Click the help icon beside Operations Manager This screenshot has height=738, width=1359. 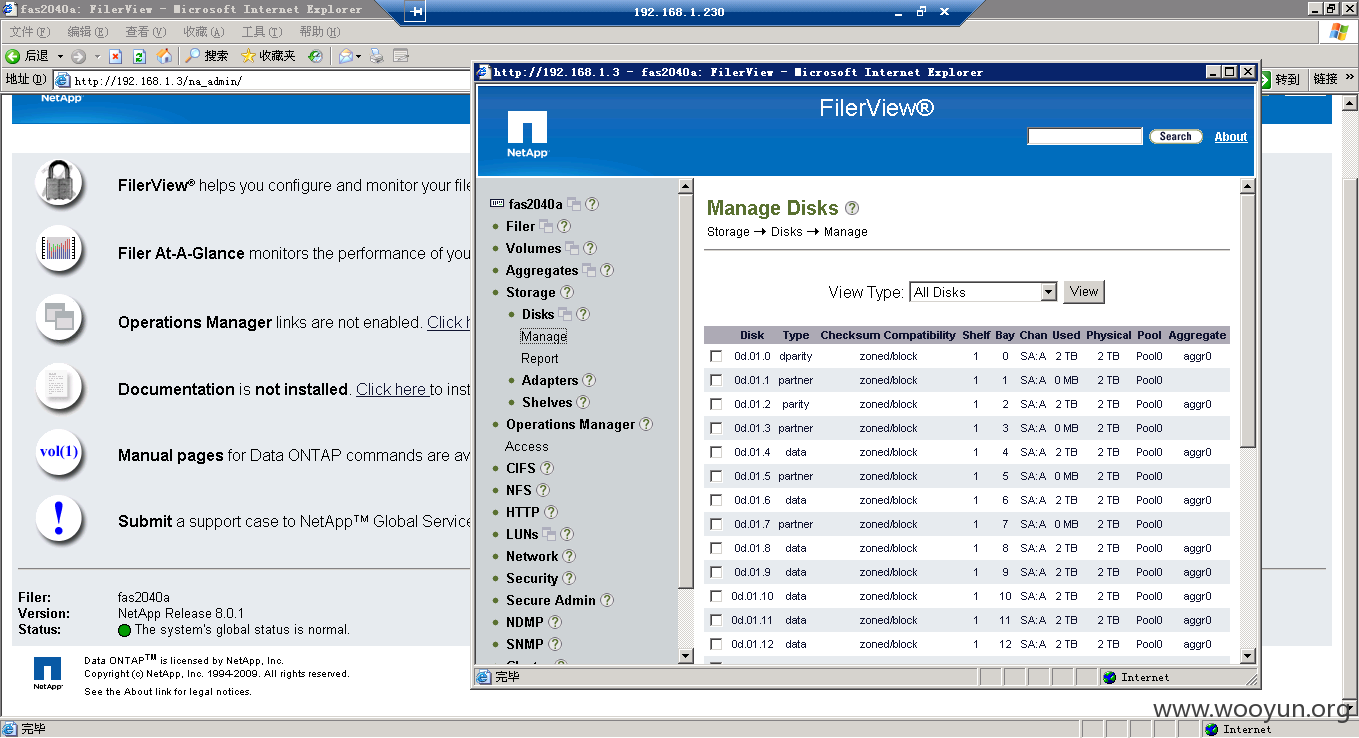coord(646,424)
